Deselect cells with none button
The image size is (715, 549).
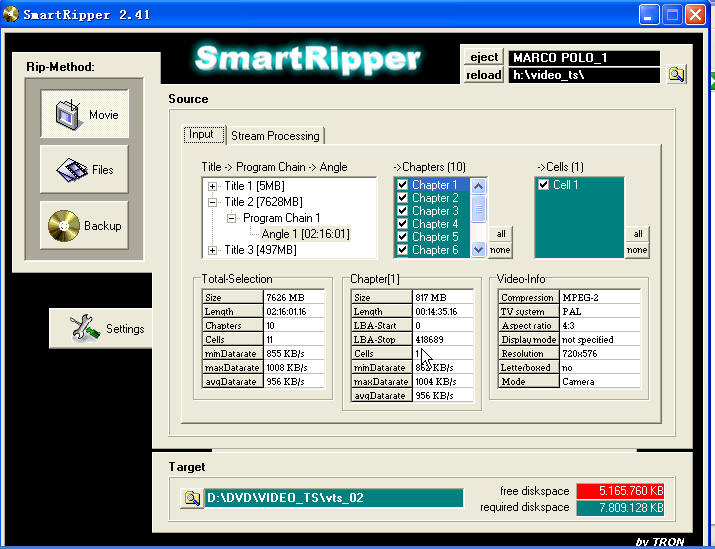pos(637,250)
